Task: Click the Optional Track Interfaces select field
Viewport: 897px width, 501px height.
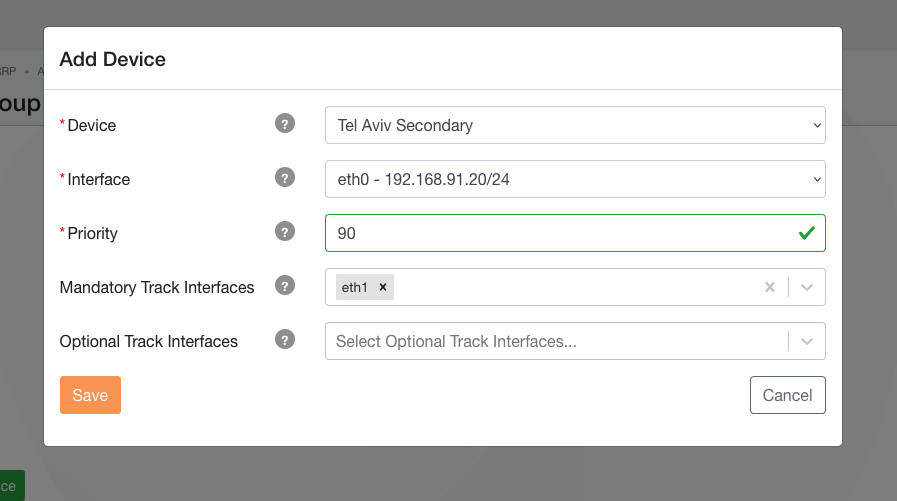Action: point(555,341)
